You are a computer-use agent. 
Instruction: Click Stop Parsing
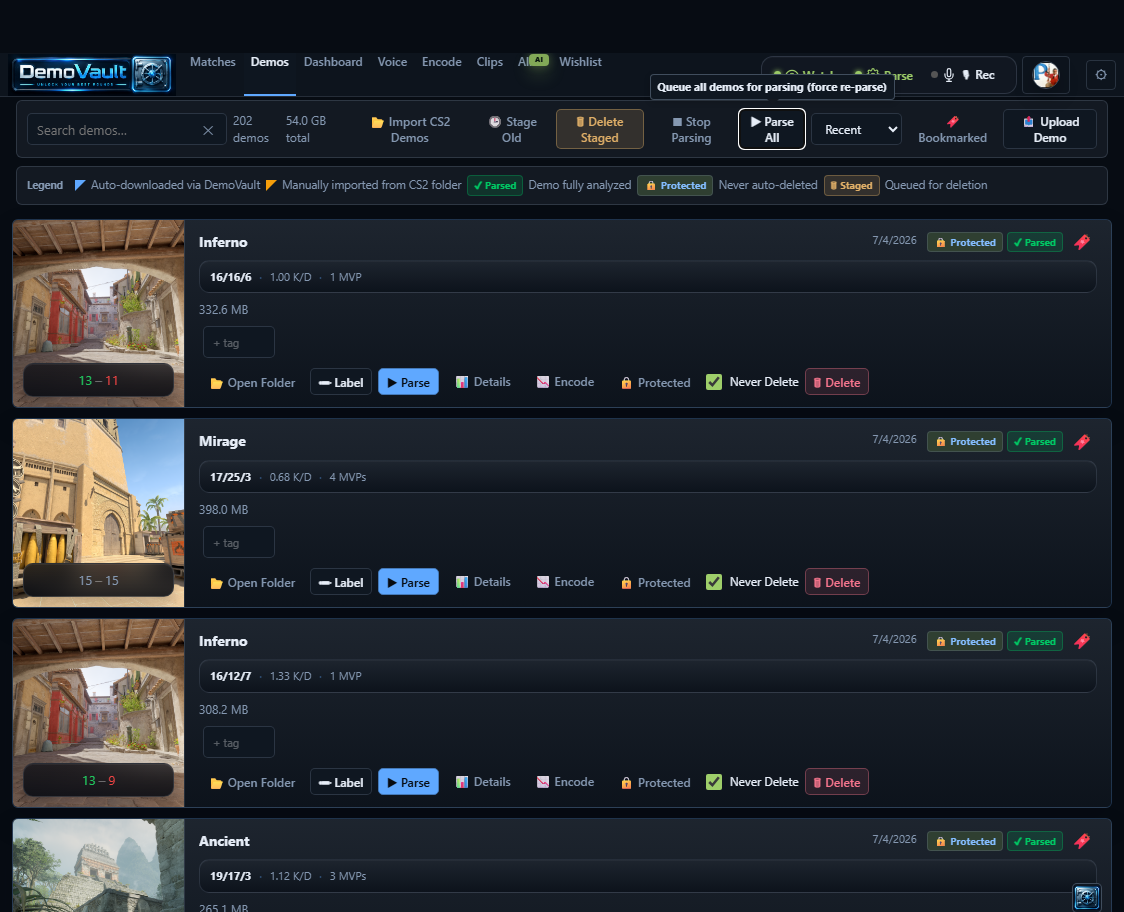point(691,130)
